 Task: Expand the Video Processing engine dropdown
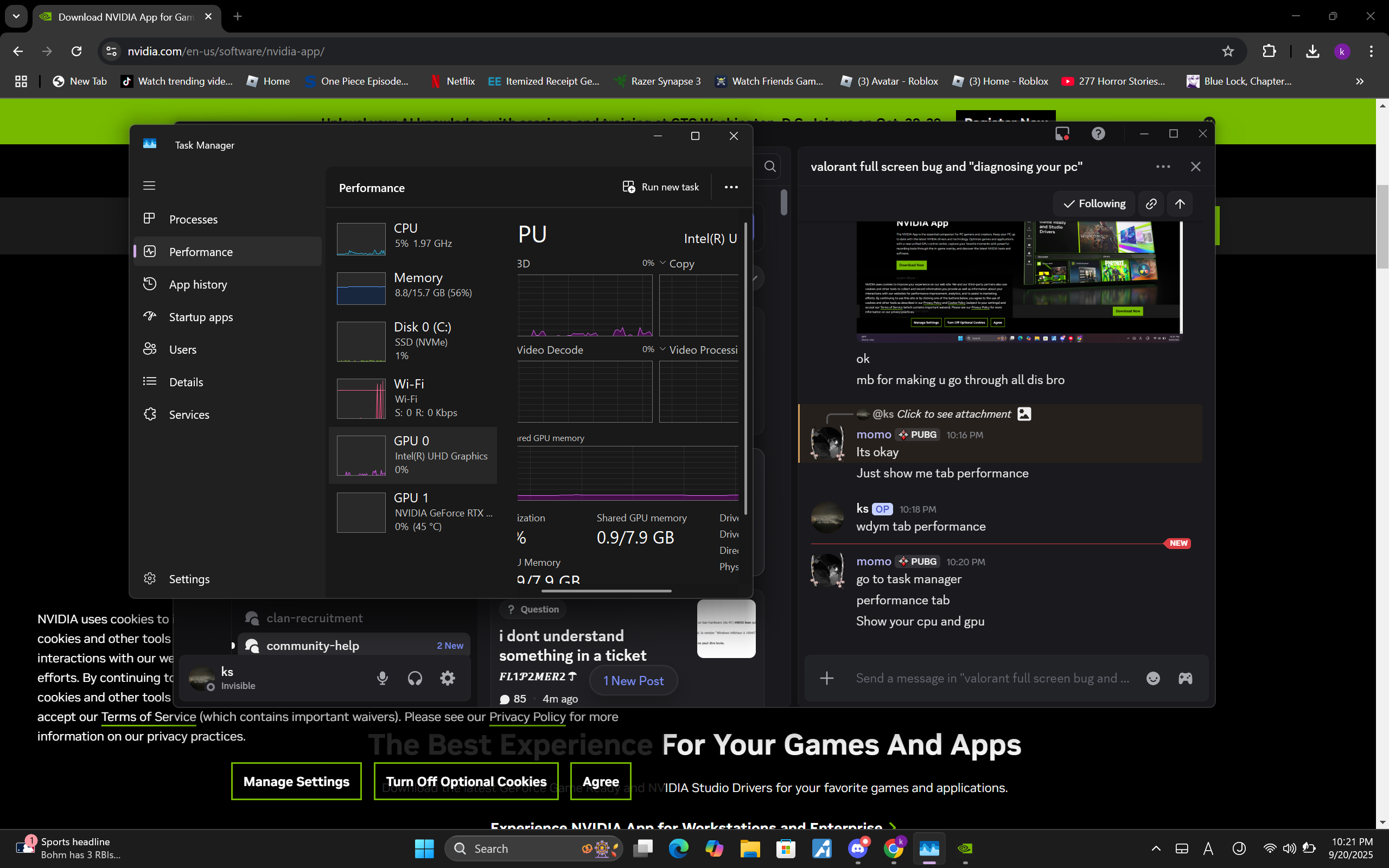point(663,349)
